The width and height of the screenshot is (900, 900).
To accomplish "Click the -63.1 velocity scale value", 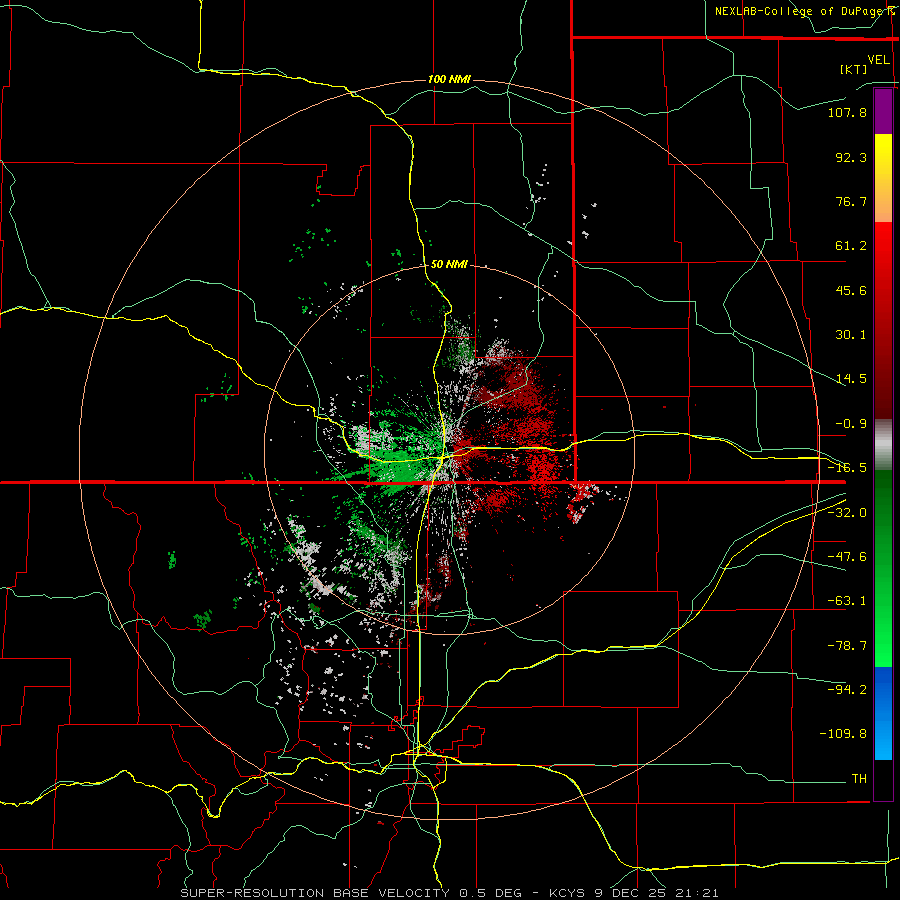I will pos(847,601).
